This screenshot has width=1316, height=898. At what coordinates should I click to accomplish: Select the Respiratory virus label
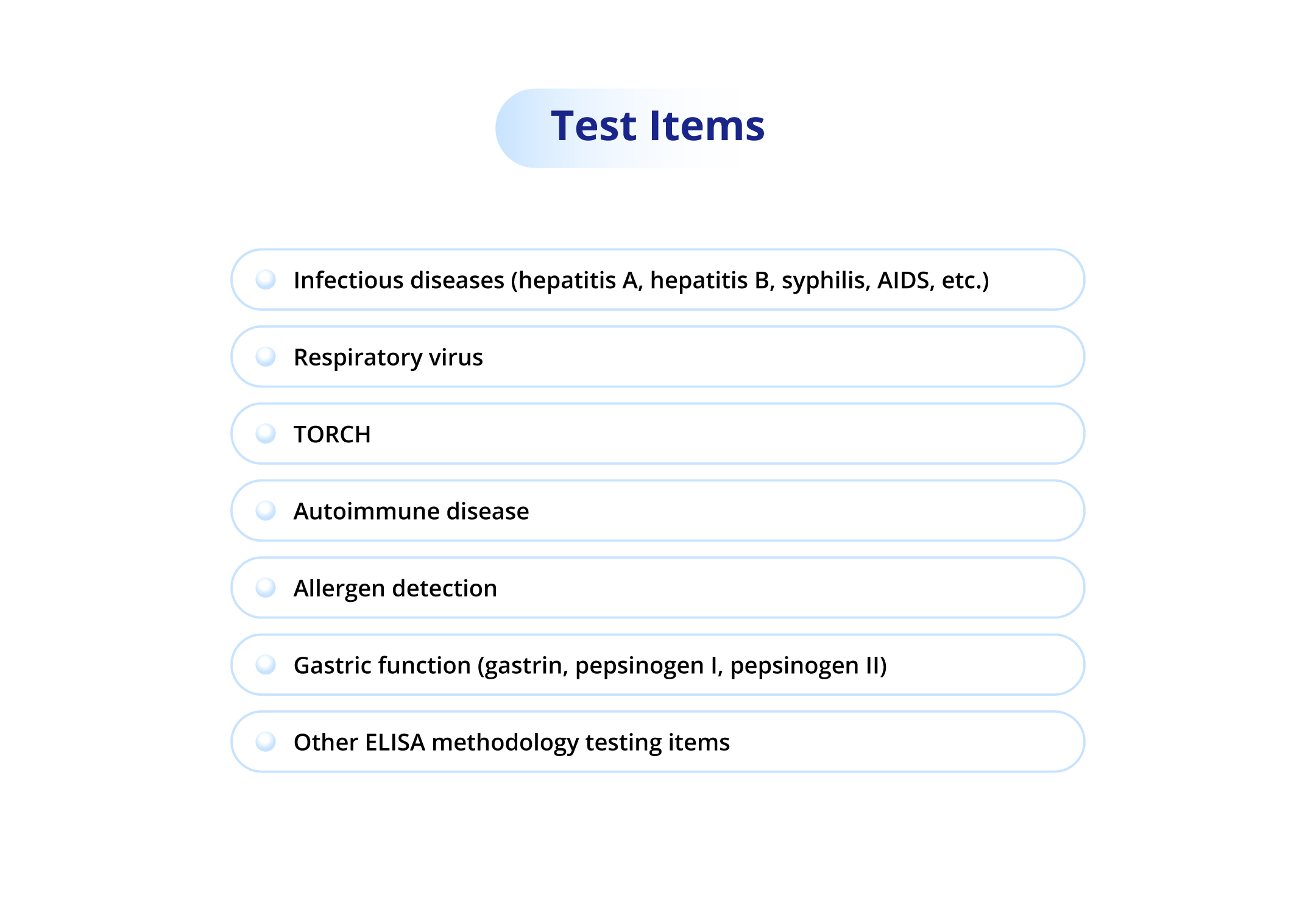(388, 357)
